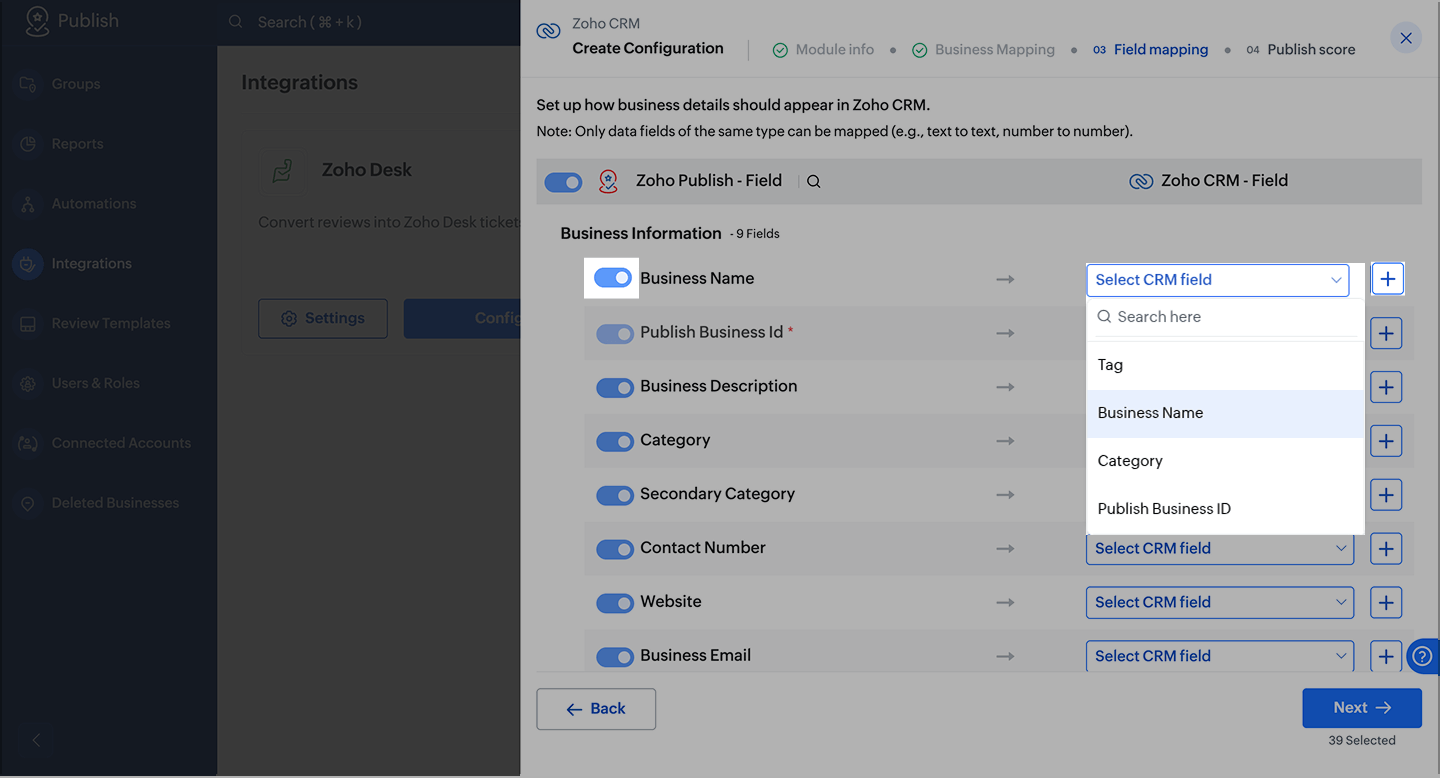The height and width of the screenshot is (778, 1440).
Task: Click the Next button
Action: (1361, 708)
